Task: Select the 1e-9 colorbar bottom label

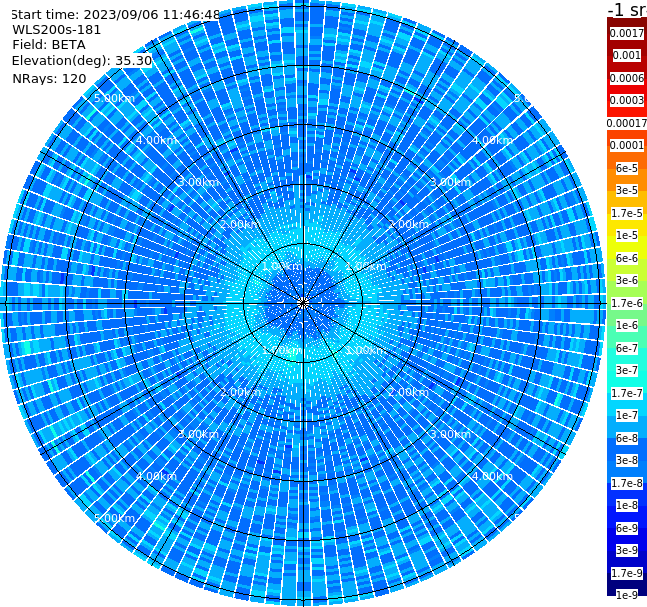Action: (x=627, y=595)
